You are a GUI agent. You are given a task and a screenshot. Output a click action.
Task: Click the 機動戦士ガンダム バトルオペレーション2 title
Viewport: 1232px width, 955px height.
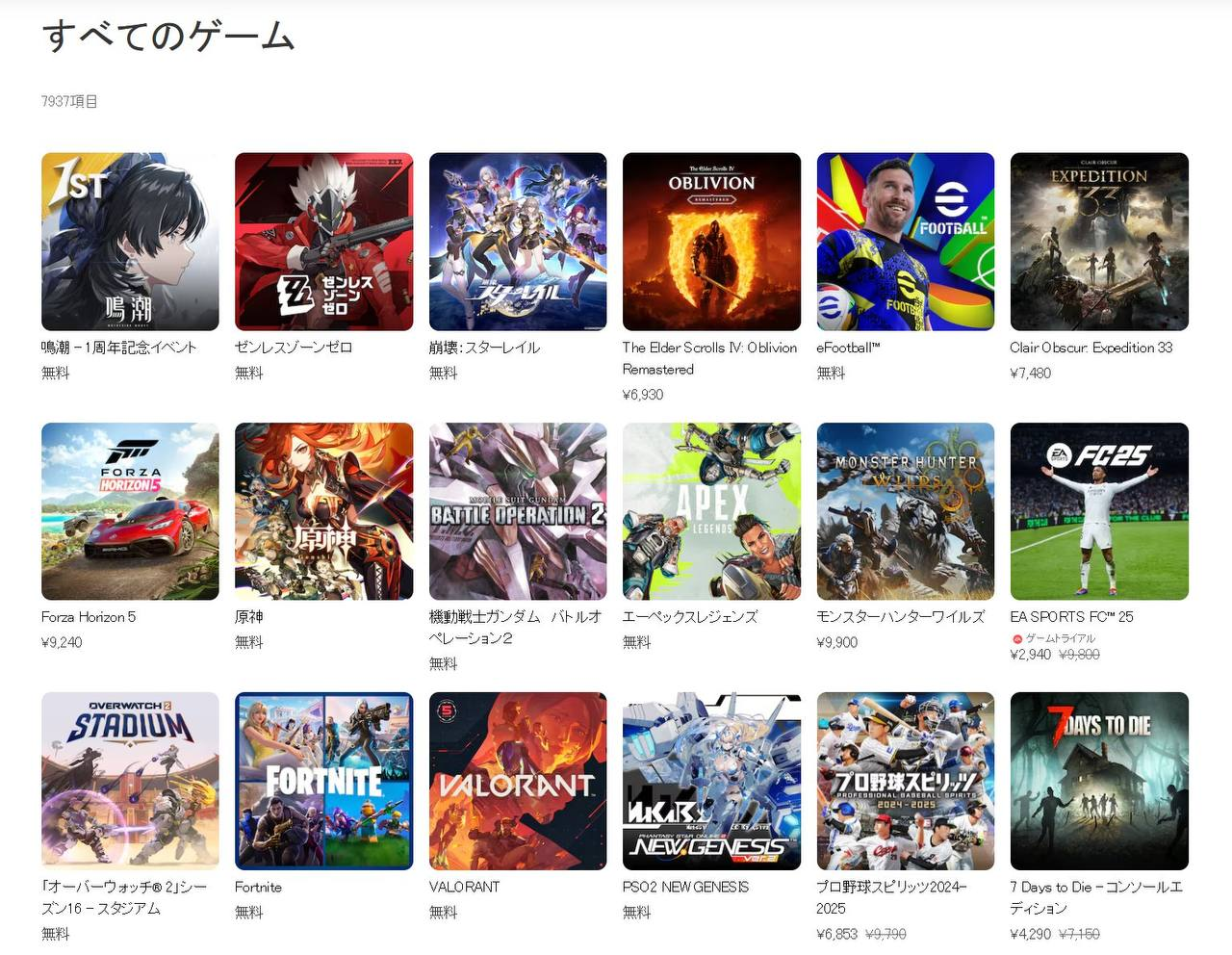pyautogui.click(x=515, y=628)
